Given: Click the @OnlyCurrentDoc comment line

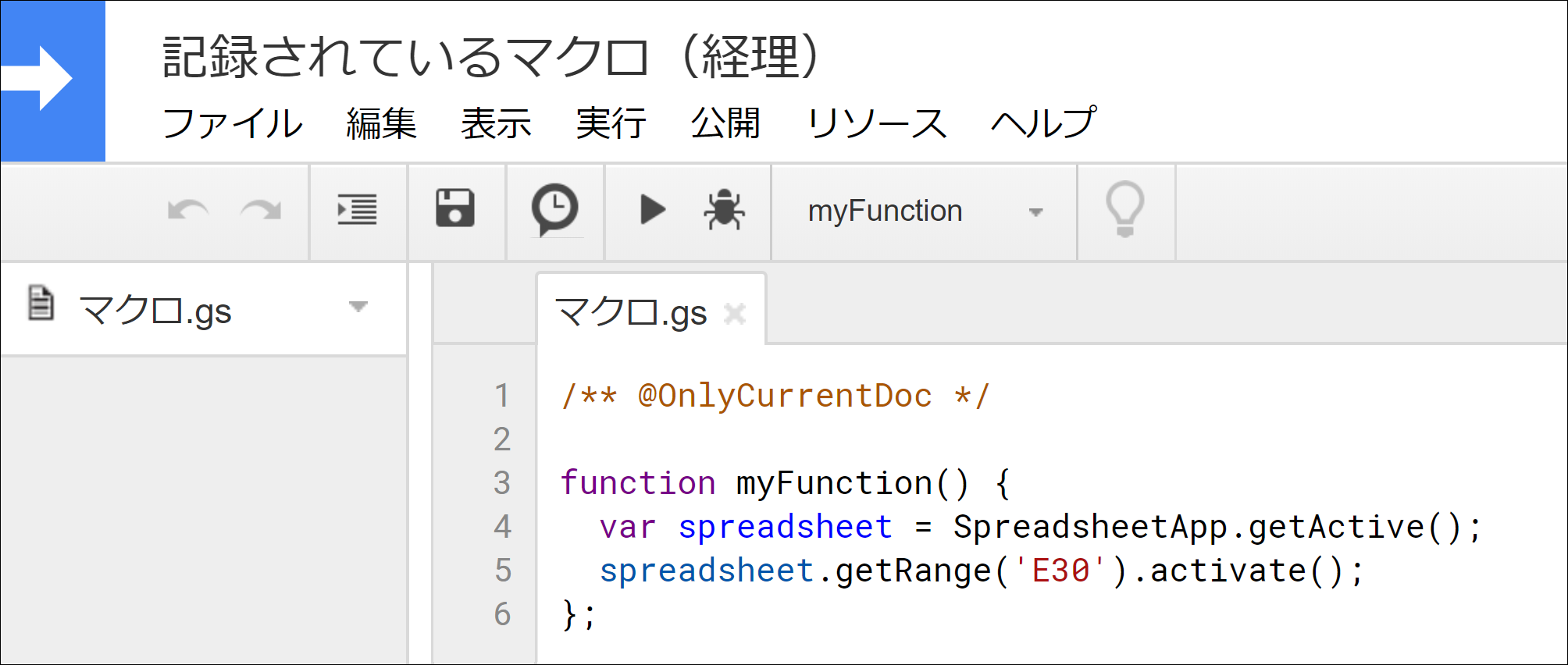Looking at the screenshot, I should tap(775, 396).
